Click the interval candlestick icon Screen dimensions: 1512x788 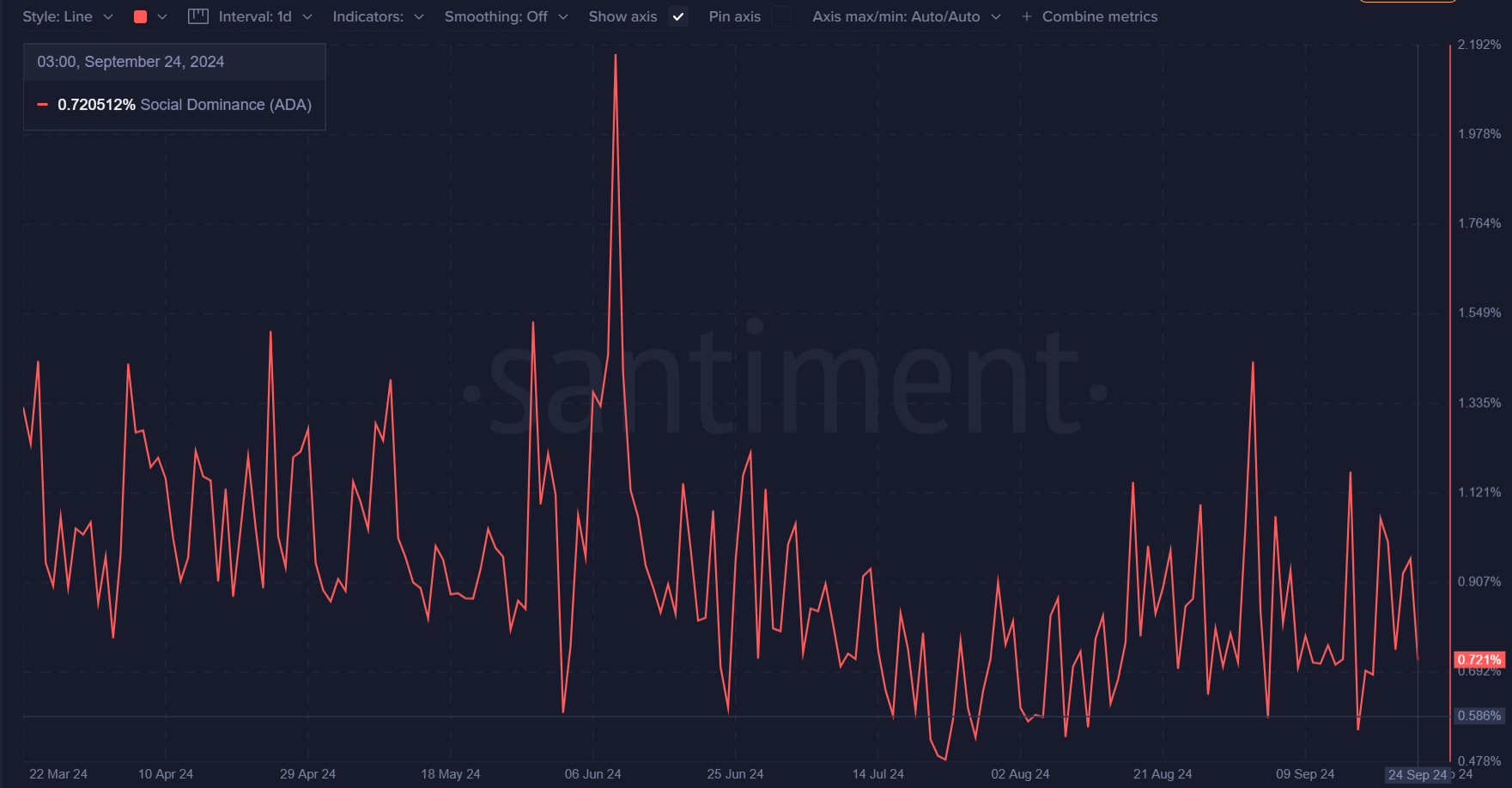(x=198, y=16)
